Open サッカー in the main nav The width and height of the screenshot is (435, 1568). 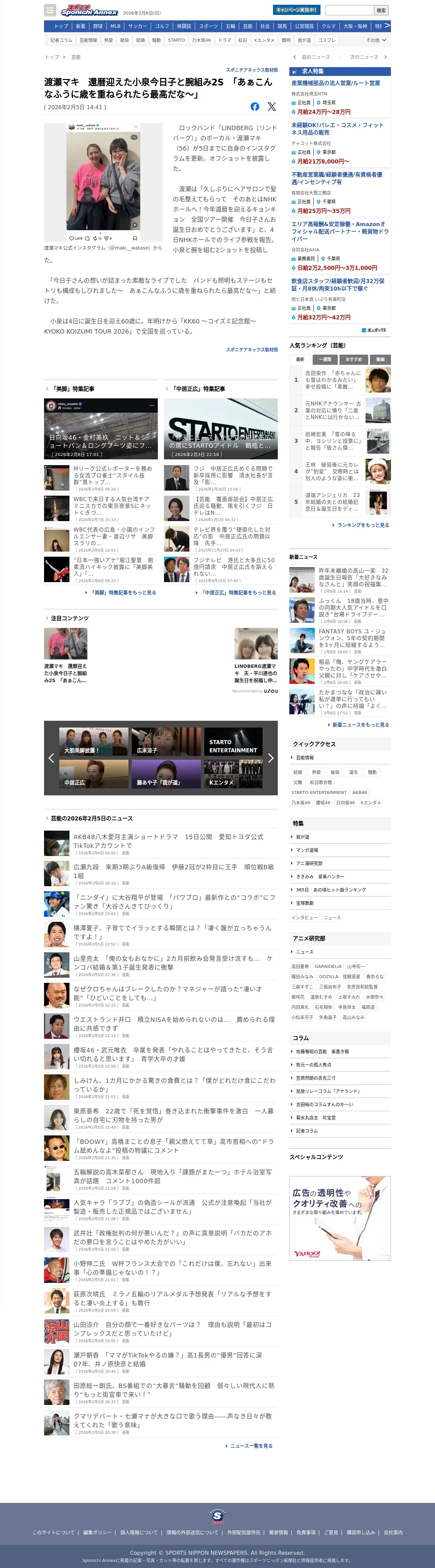point(138,26)
